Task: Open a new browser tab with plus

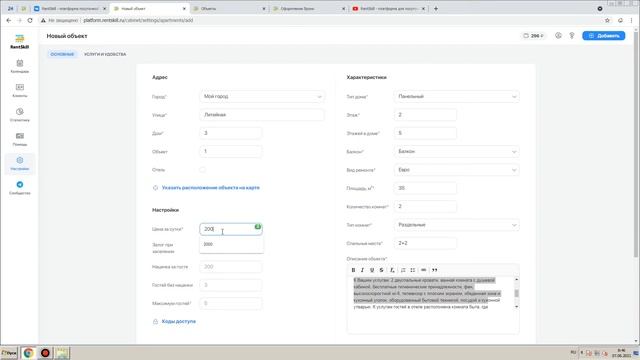Action: [436, 9]
